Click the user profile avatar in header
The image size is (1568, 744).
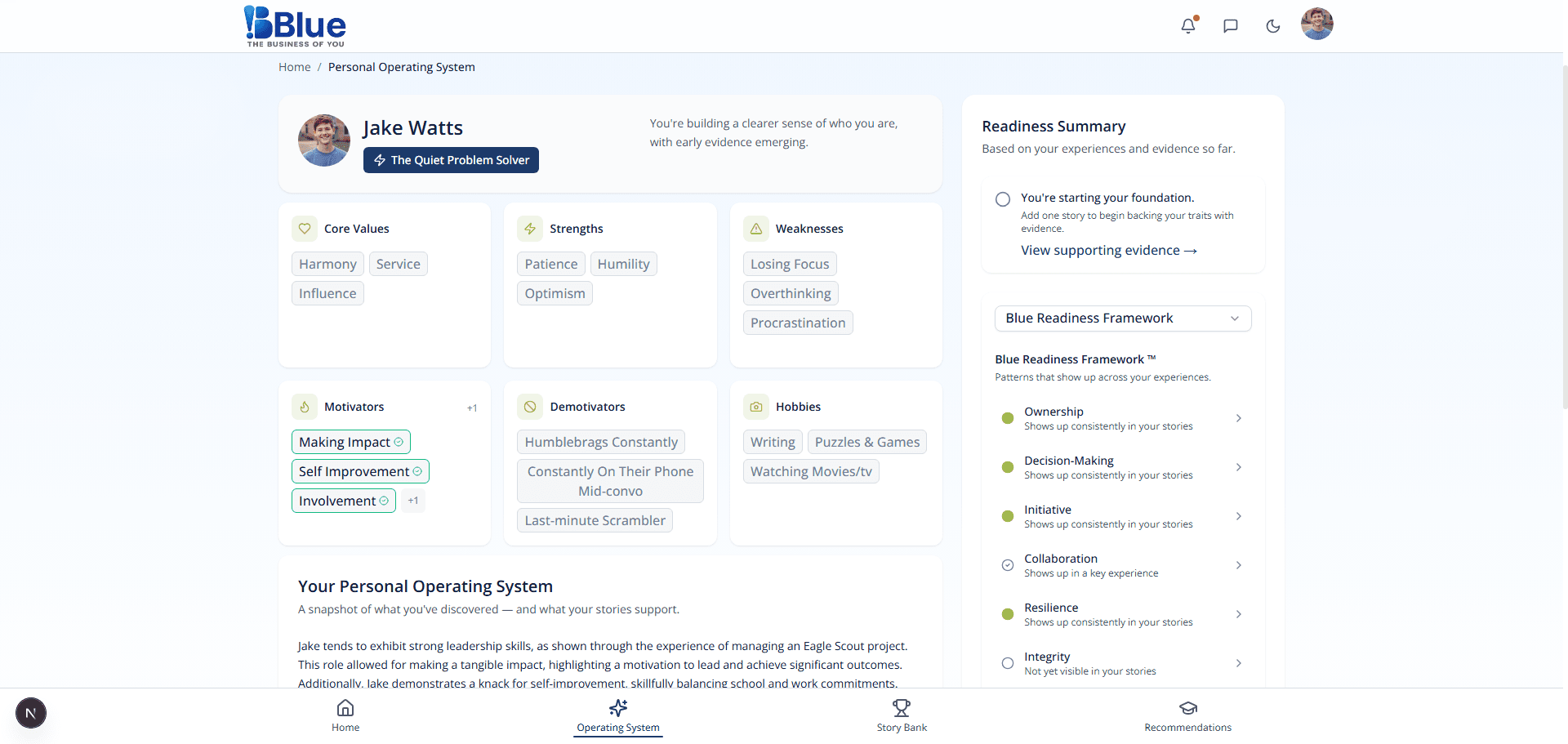click(x=1316, y=24)
